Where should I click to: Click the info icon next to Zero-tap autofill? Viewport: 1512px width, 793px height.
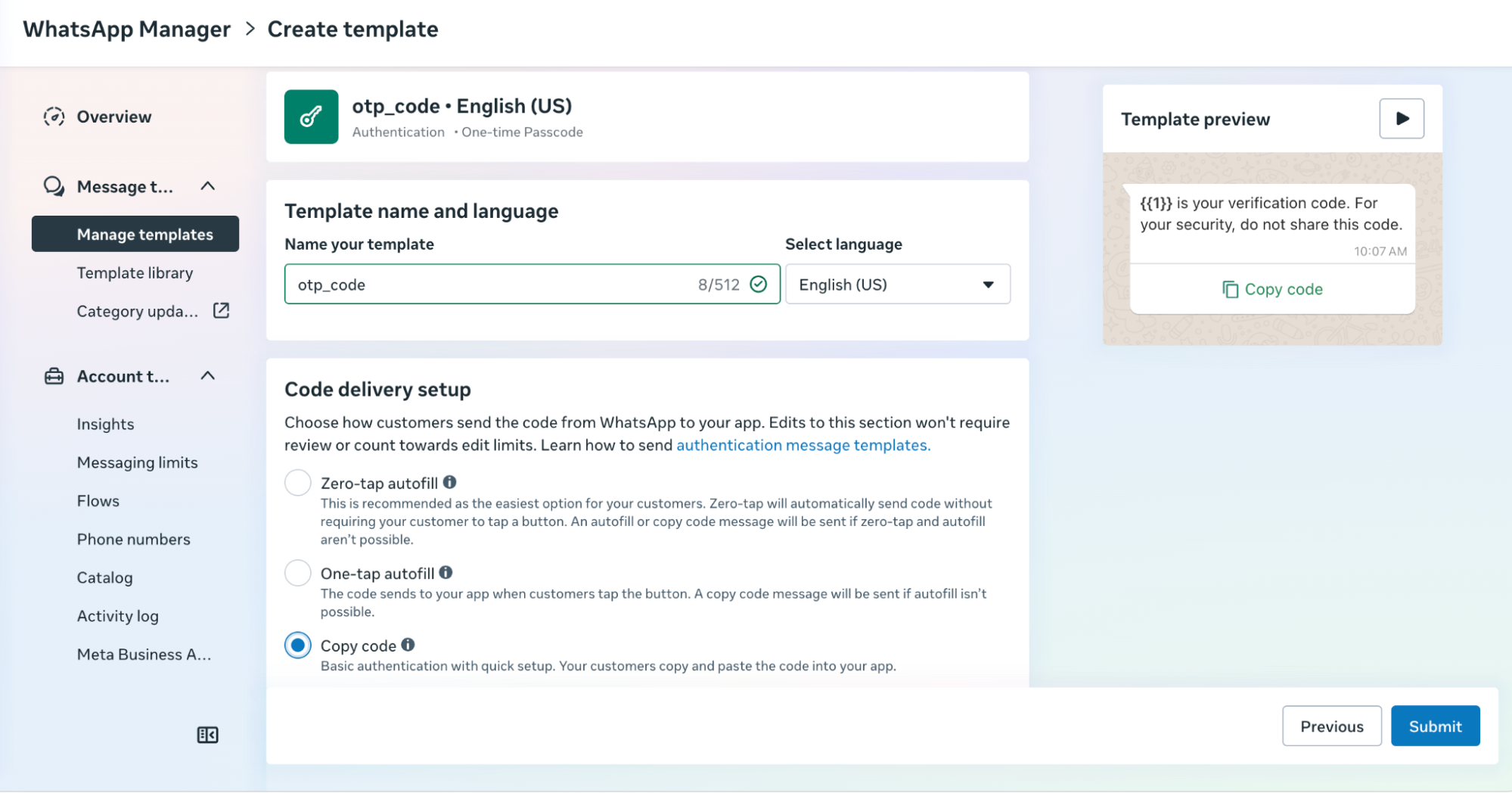point(449,482)
